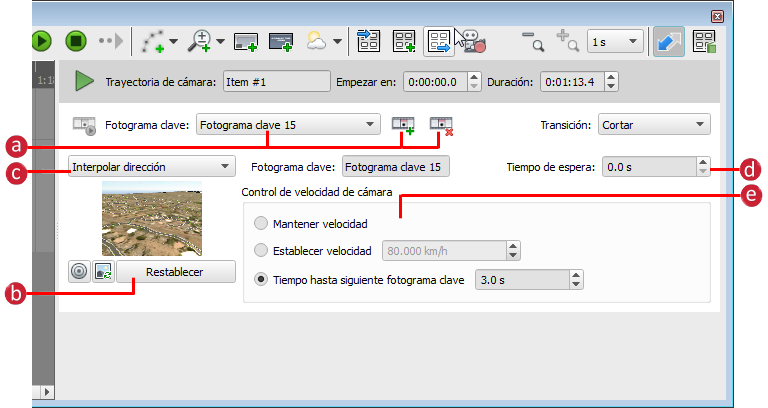Screen dimensions: 768x408
Task: Open the Fotograma clave 15 dropdown
Action: [x=288, y=125]
